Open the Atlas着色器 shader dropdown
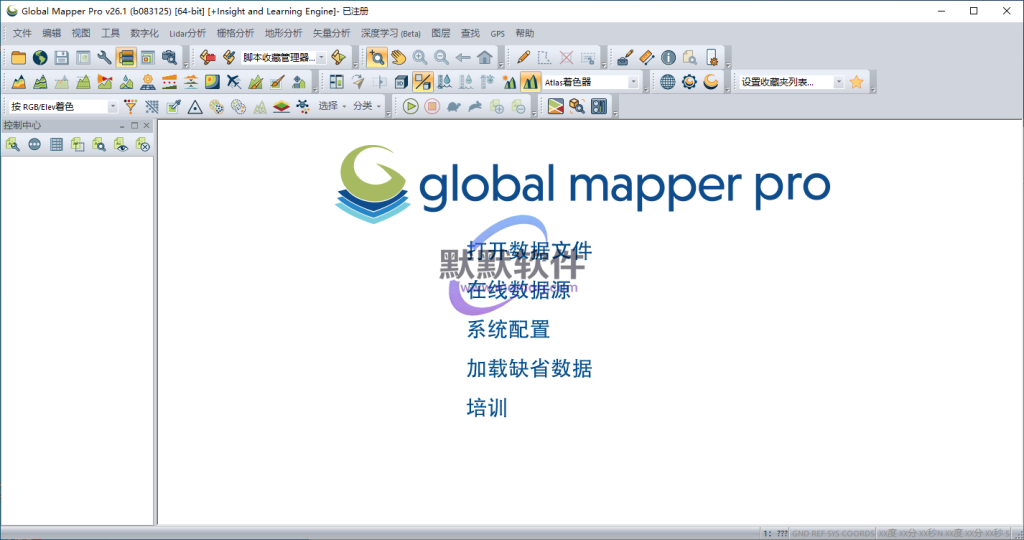 tap(633, 83)
